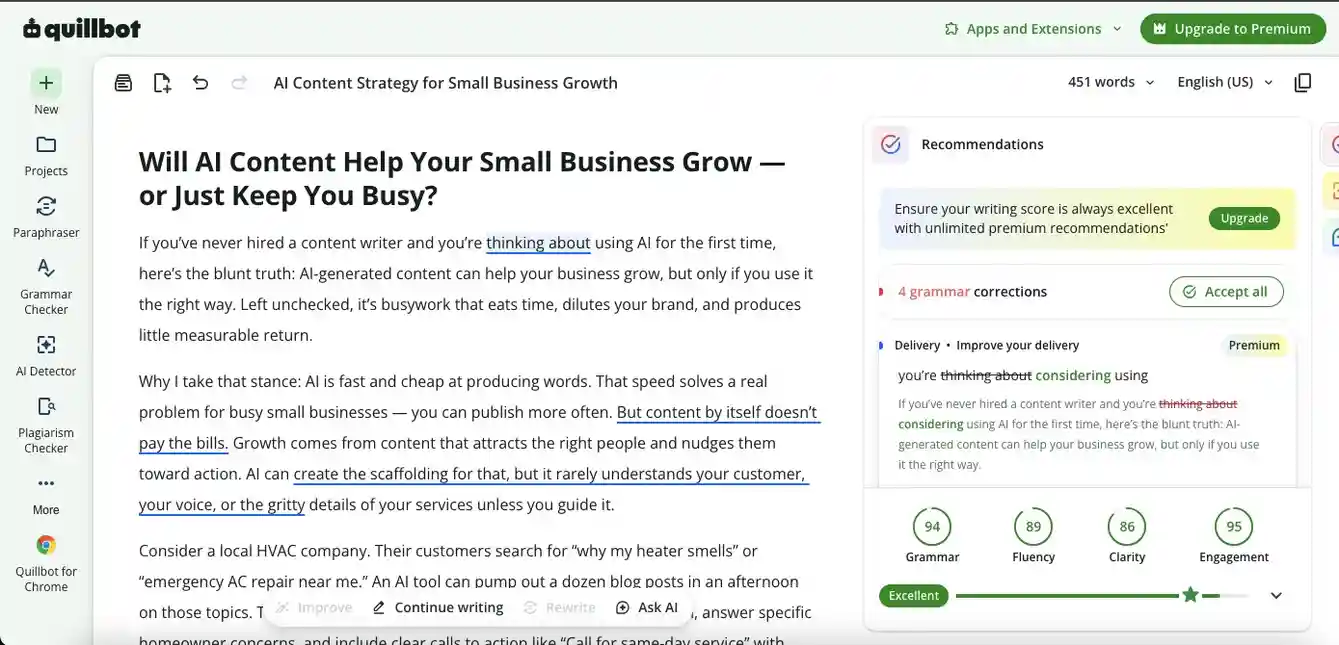Select the Engagement score circle 95
This screenshot has width=1339, height=645.
click(x=1234, y=527)
